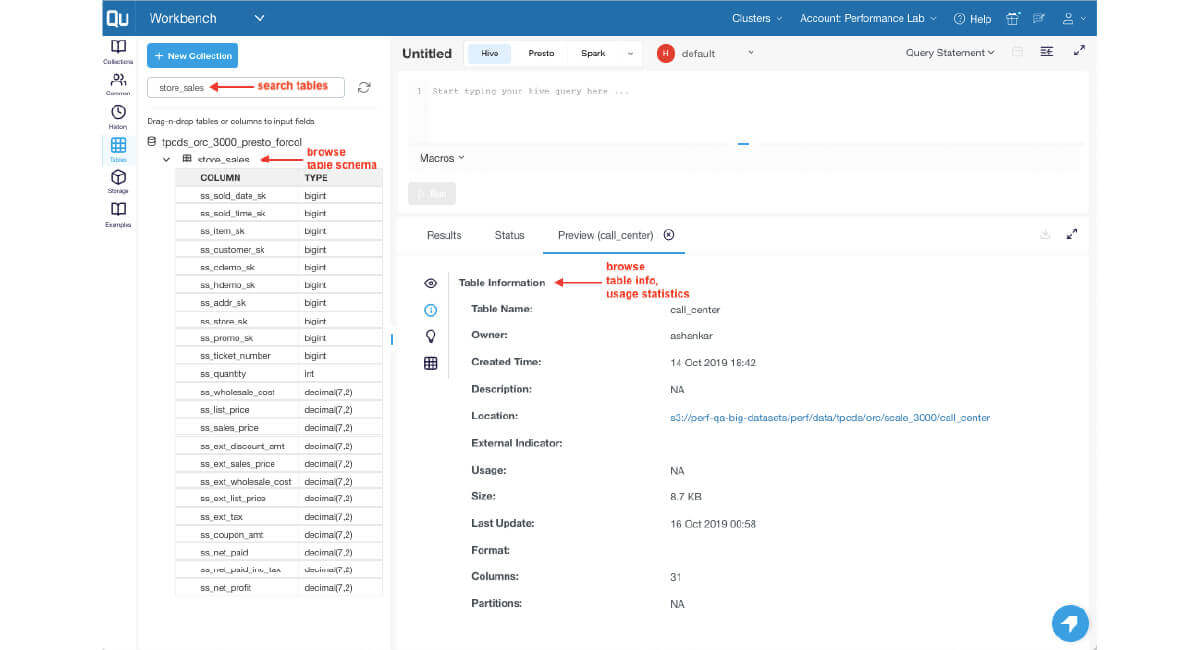
Task: Select the Spark engine
Action: click(593, 53)
